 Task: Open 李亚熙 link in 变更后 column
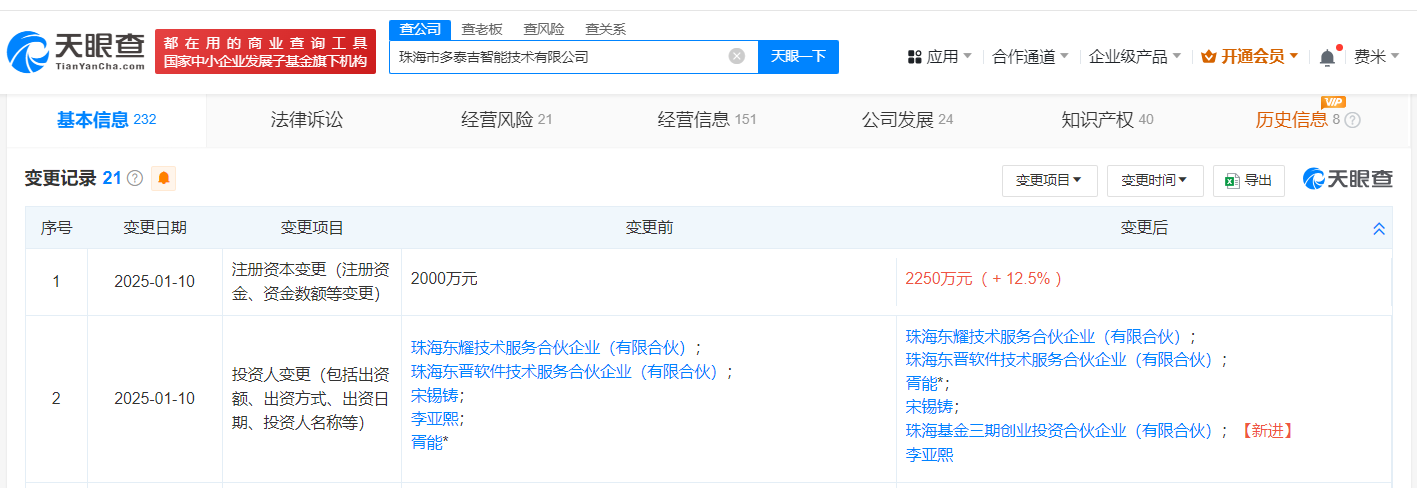(930, 455)
